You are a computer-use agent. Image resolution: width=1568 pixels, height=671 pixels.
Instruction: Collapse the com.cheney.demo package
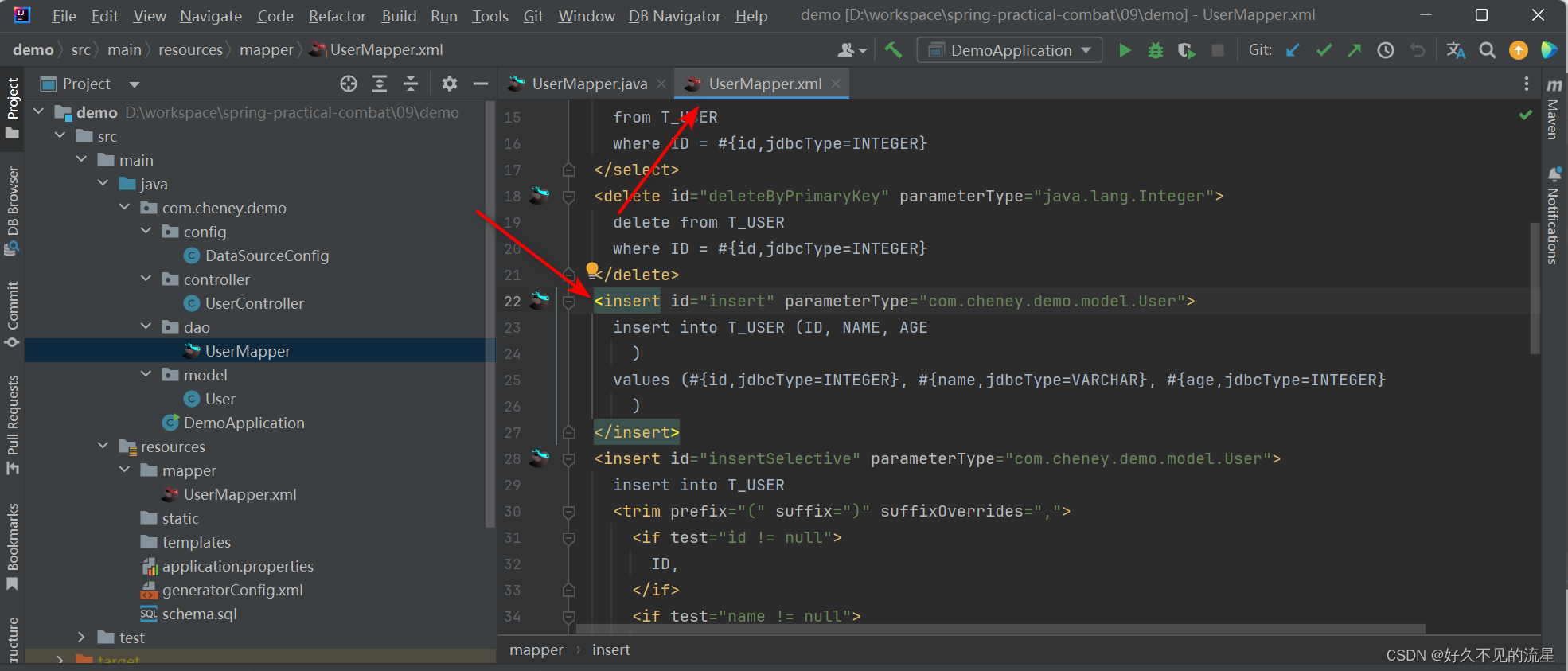click(x=125, y=208)
